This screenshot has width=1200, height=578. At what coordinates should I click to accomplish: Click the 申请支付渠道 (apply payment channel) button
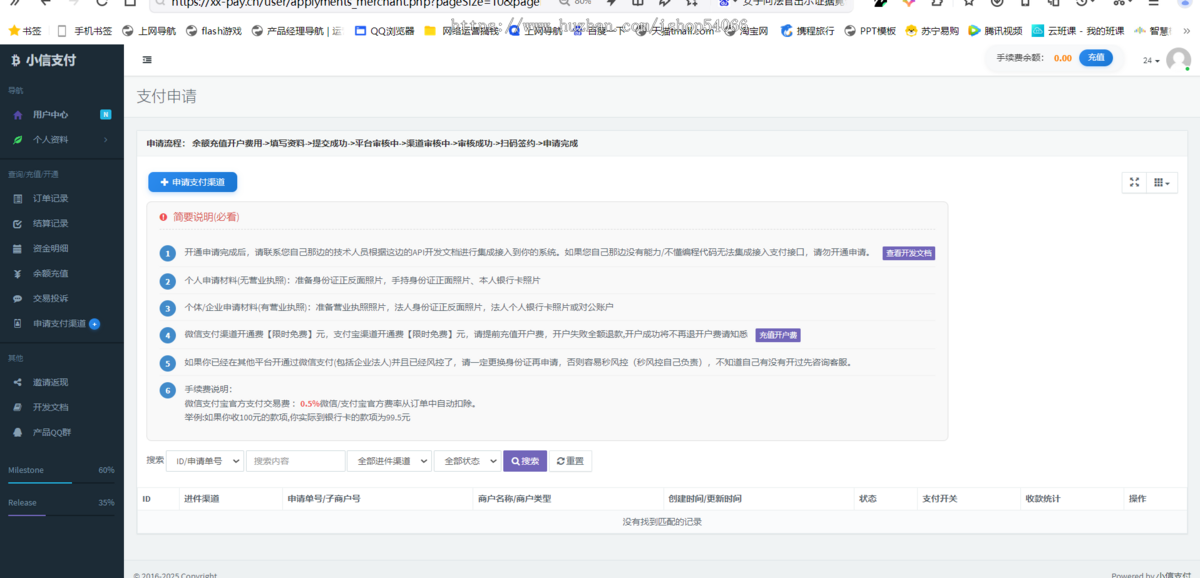[x=192, y=182]
